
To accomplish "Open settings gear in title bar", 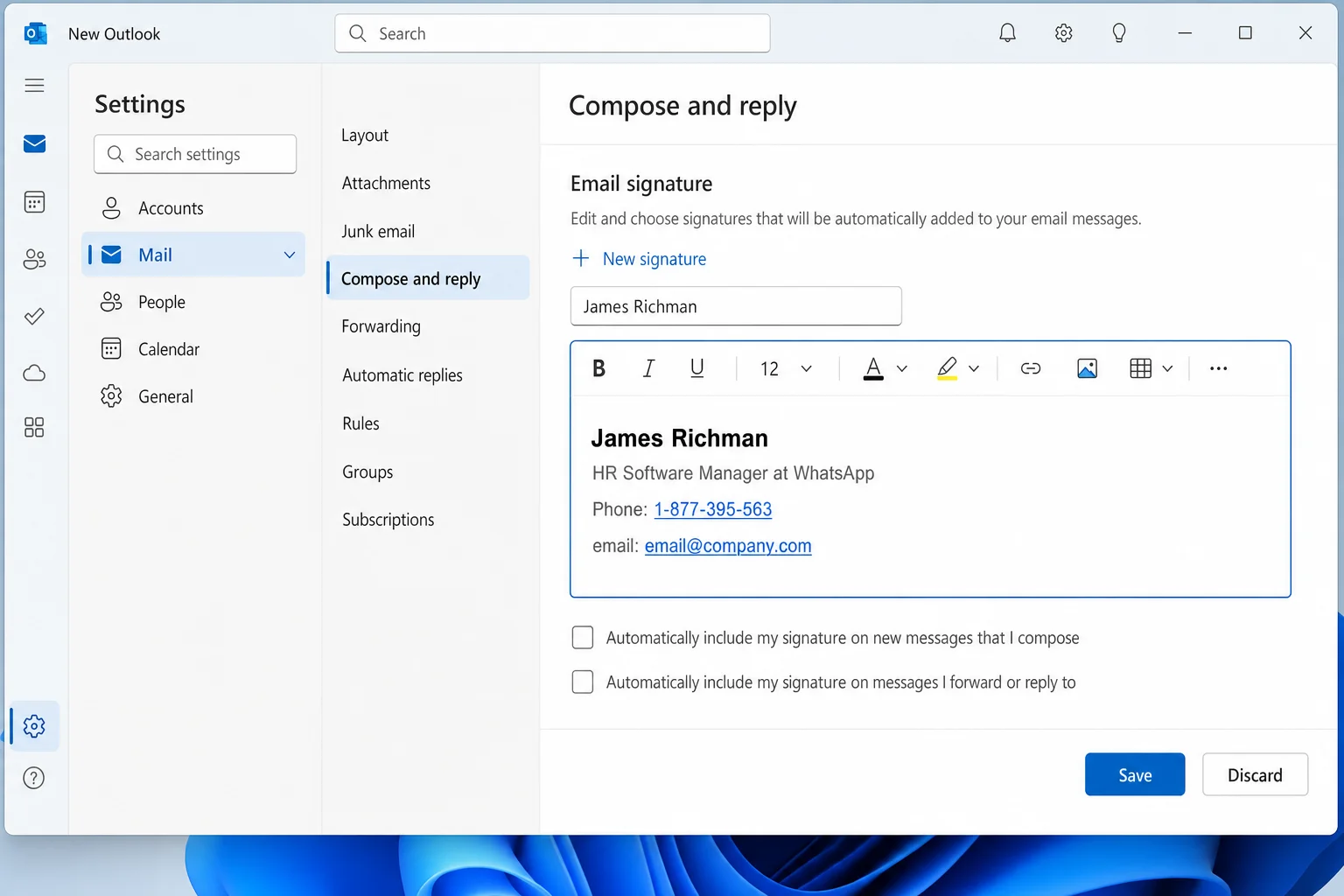I will (1063, 33).
